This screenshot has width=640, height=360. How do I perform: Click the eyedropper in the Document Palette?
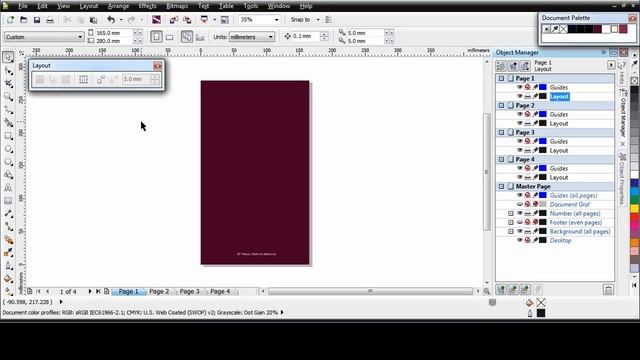pos(555,29)
